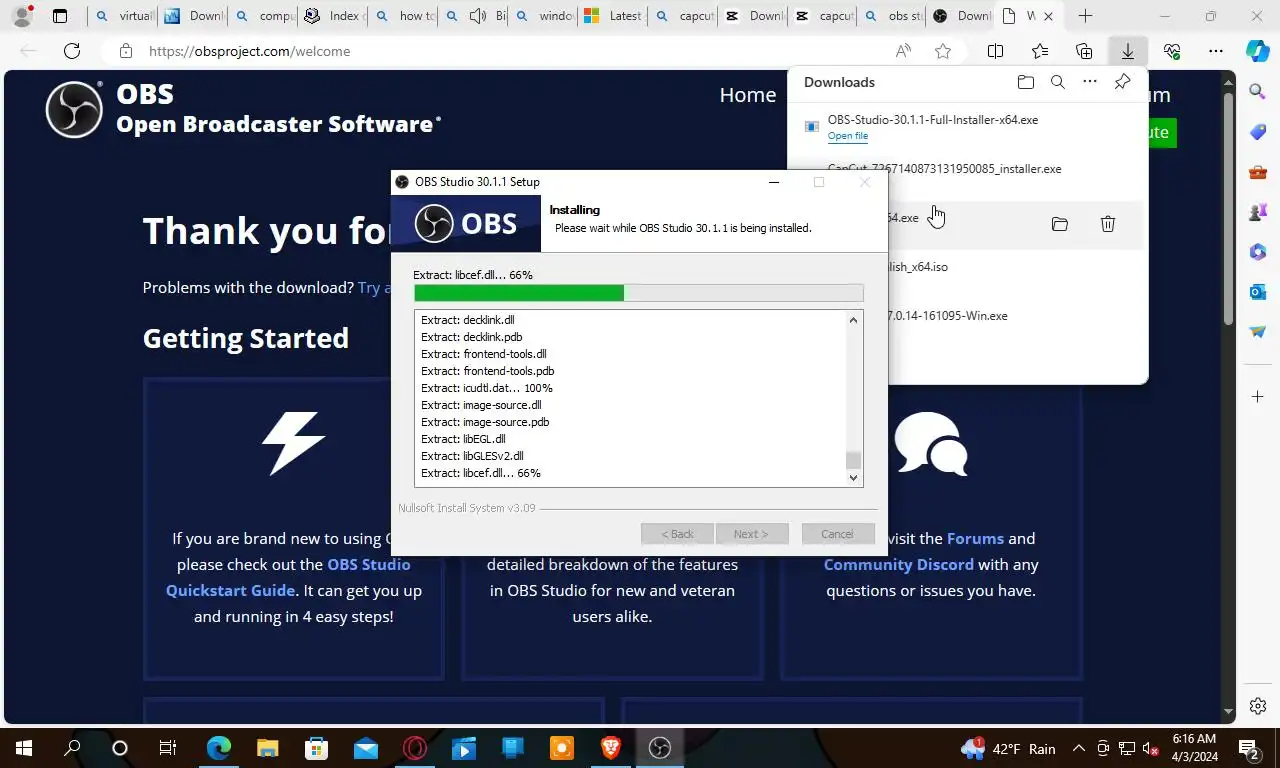Open Brave browser from taskbar
This screenshot has width=1280, height=768.
pos(610,747)
